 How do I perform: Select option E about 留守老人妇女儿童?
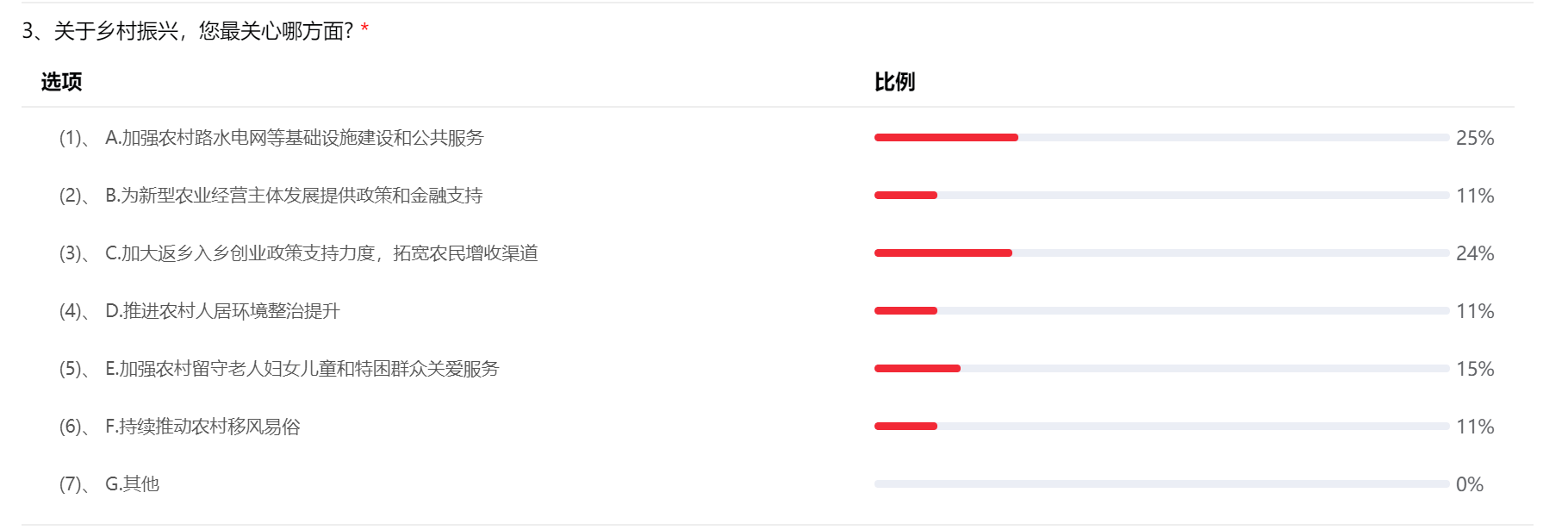[x=302, y=369]
